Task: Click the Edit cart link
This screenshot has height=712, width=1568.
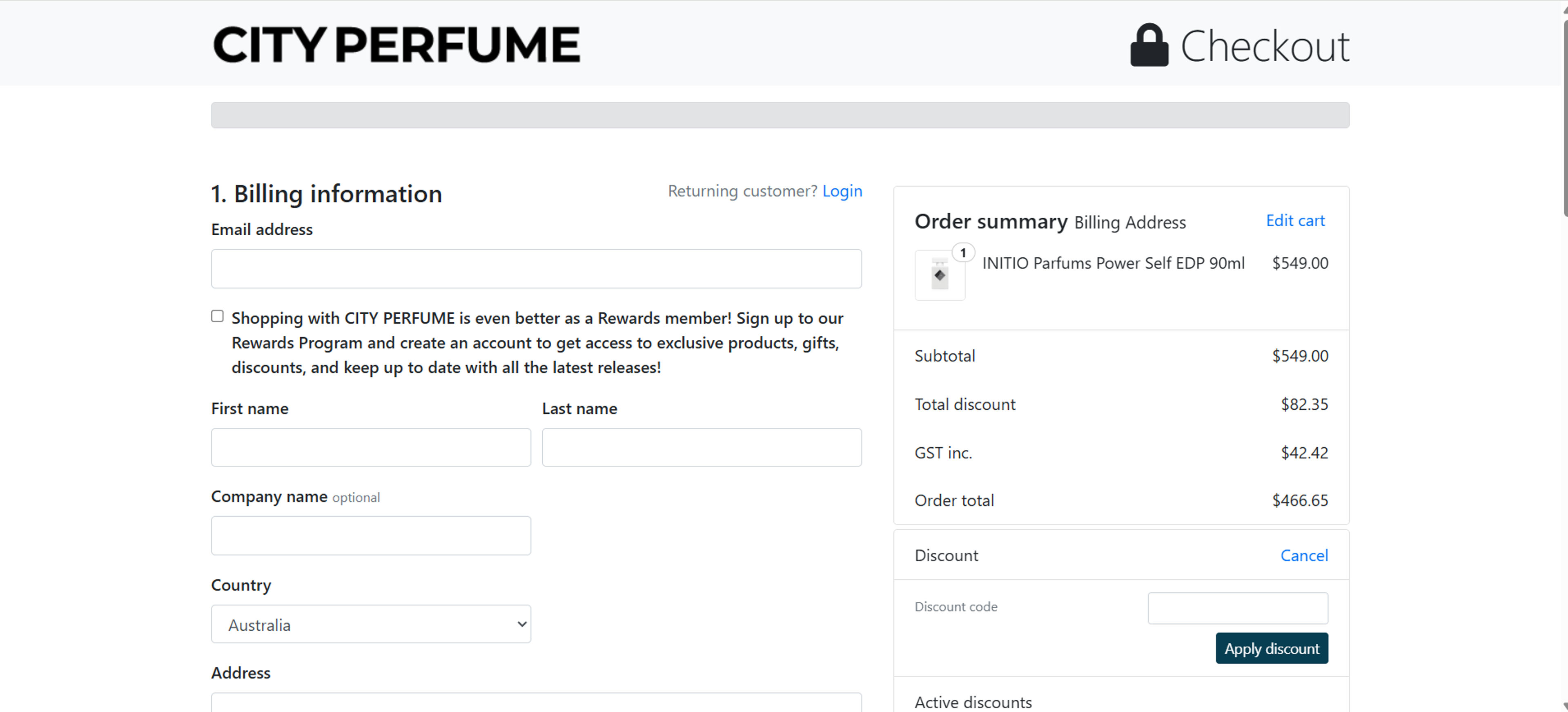Action: [x=1295, y=221]
